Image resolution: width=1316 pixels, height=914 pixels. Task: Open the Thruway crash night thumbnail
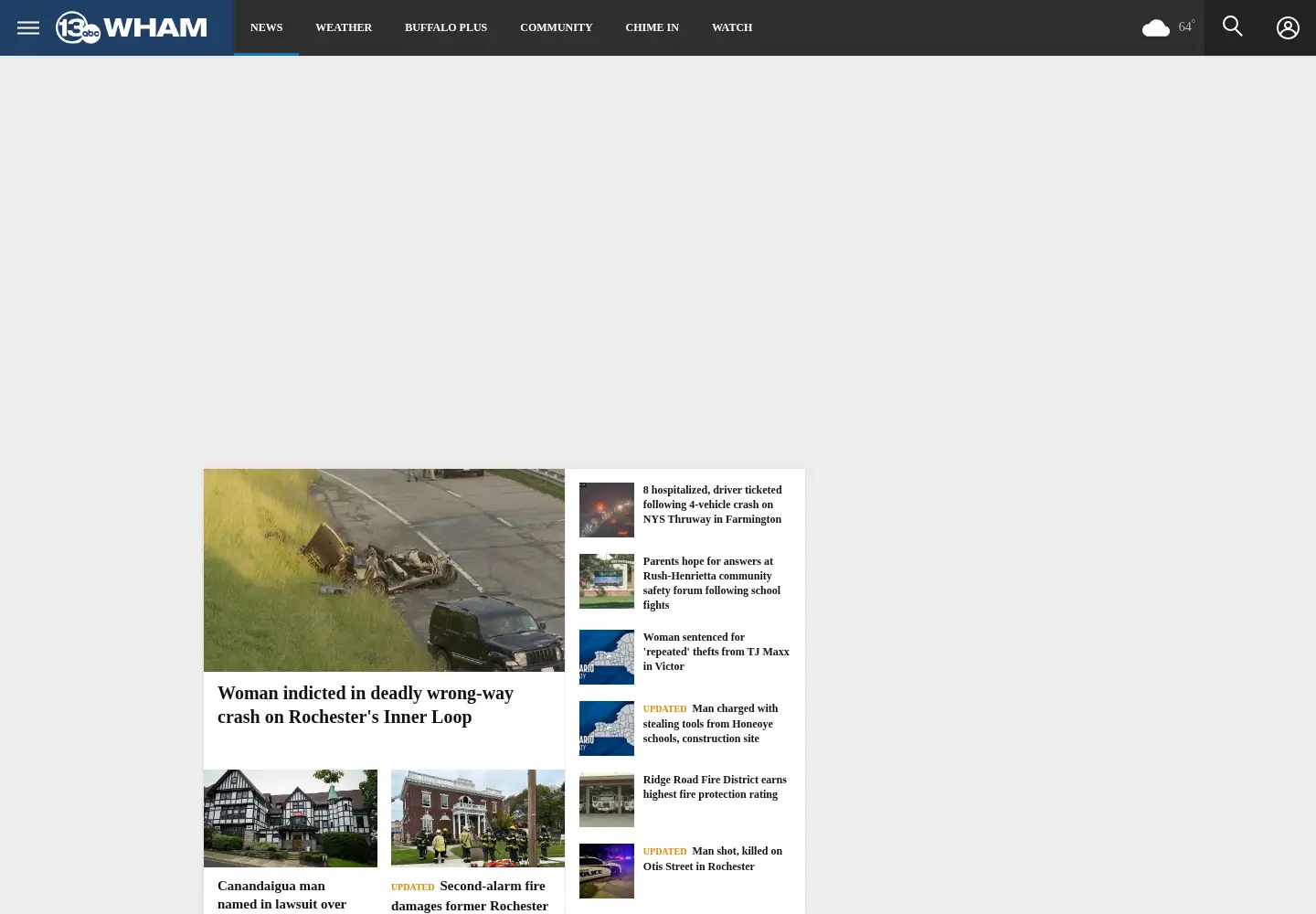607,510
